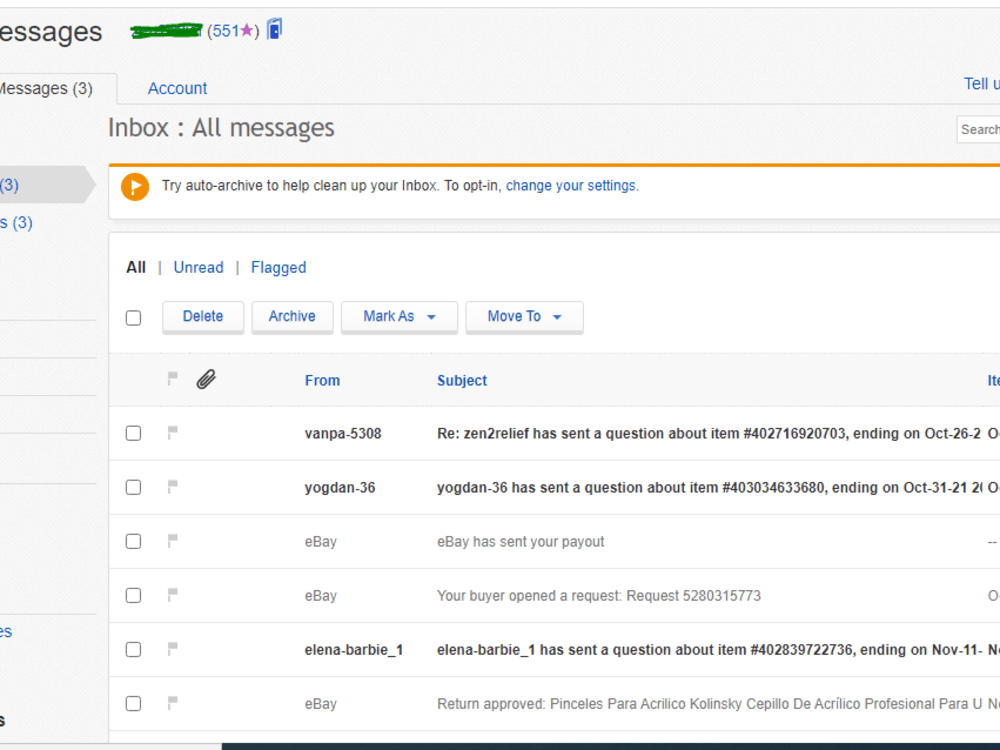This screenshot has width=1000, height=750.
Task: Flag the yogdan-36 message
Action: pyautogui.click(x=172, y=487)
